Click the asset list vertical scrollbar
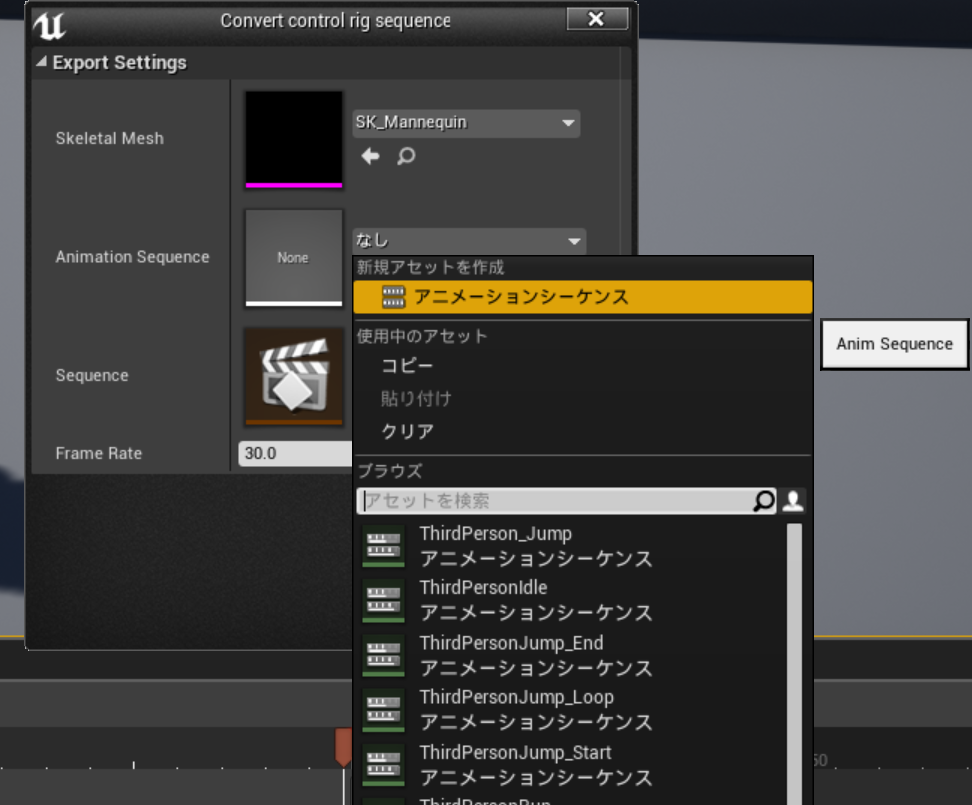Viewport: 972px width, 805px height. click(x=794, y=663)
